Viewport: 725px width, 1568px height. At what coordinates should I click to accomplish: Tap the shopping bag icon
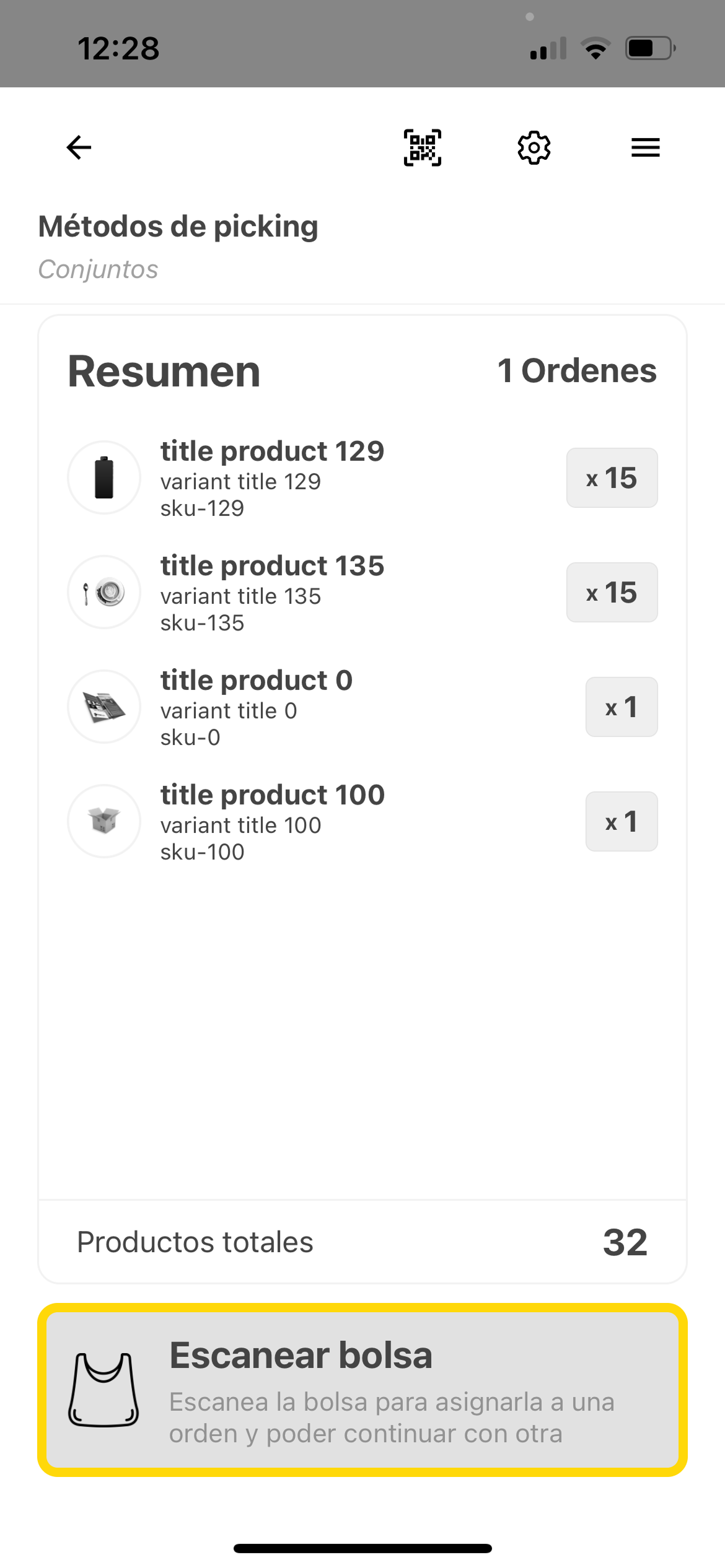click(x=103, y=1390)
